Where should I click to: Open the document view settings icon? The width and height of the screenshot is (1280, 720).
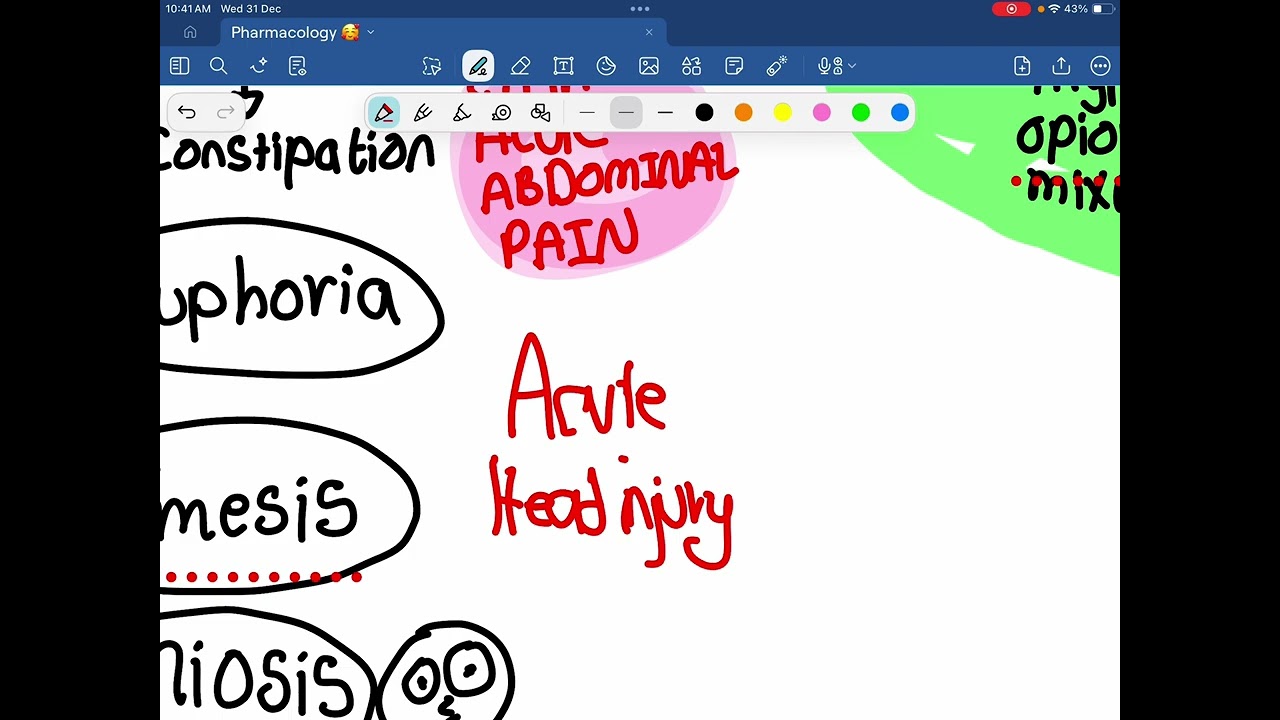click(297, 66)
